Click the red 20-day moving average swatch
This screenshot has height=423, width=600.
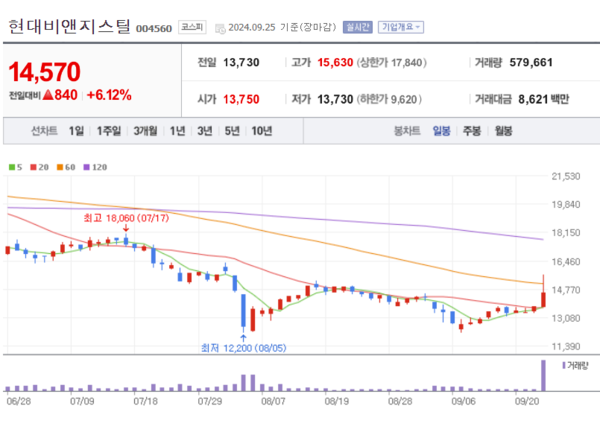[33, 167]
